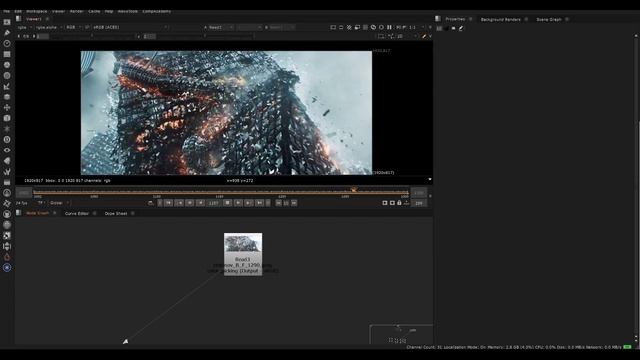Click the pencil icon in viewer toolbar

click(x=424, y=36)
